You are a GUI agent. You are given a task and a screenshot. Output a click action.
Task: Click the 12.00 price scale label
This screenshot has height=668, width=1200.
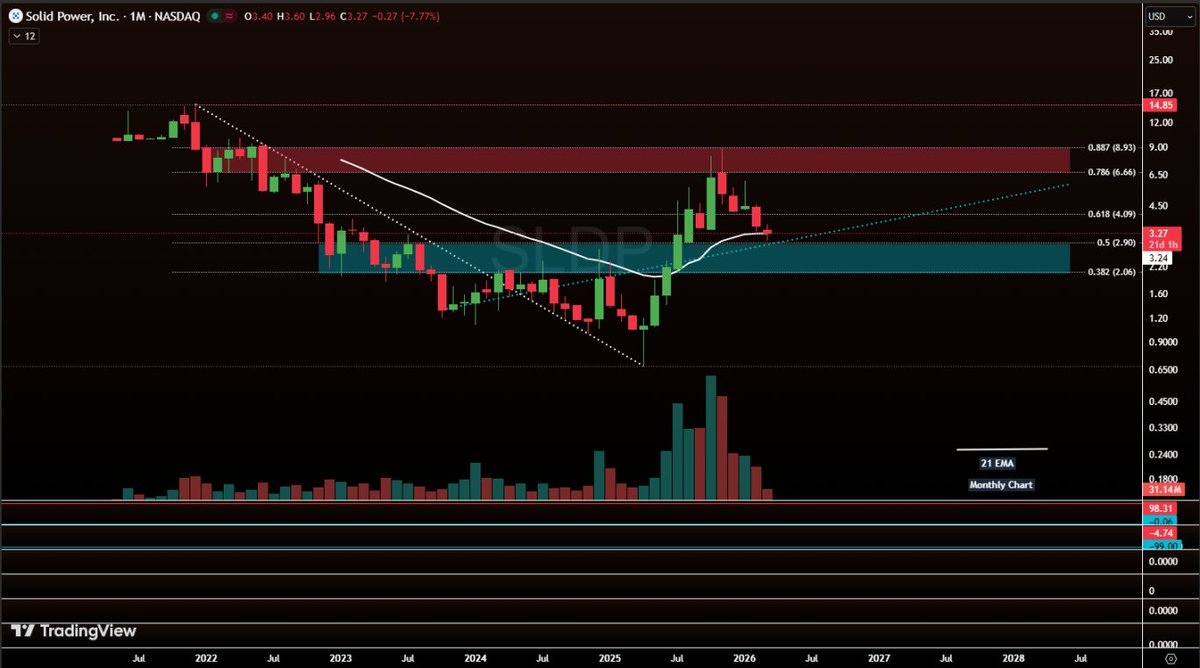coord(1161,122)
